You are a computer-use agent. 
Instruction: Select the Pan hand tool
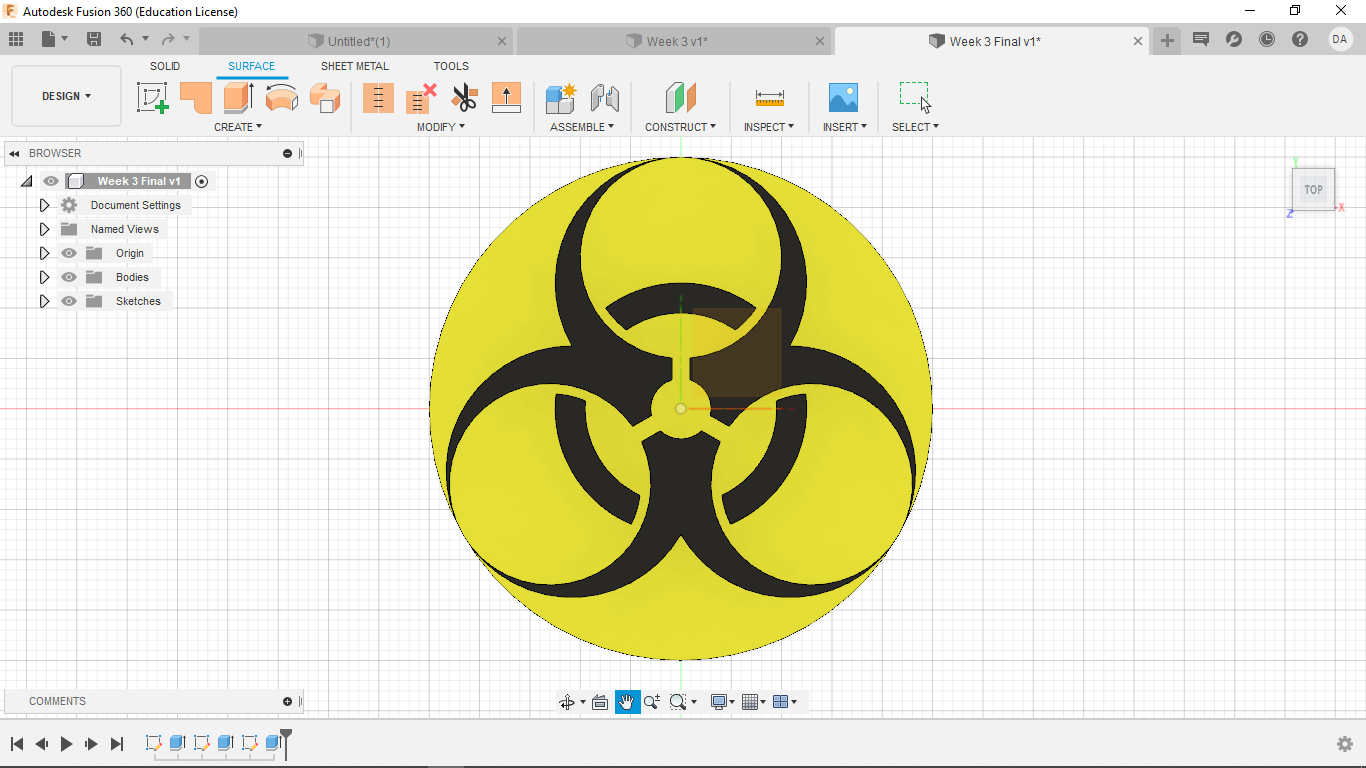point(627,702)
